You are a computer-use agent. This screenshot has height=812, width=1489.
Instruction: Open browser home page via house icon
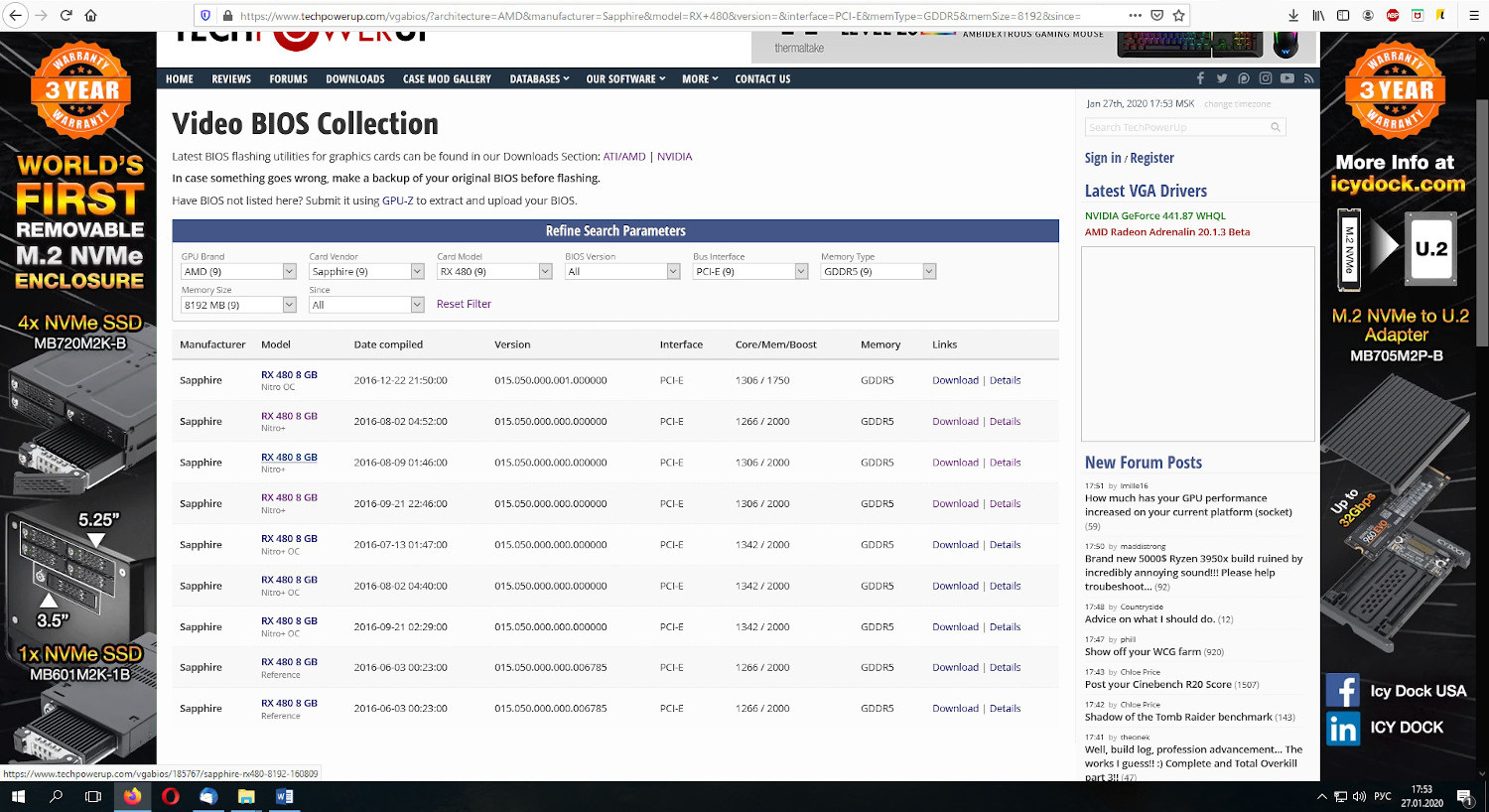tap(90, 15)
